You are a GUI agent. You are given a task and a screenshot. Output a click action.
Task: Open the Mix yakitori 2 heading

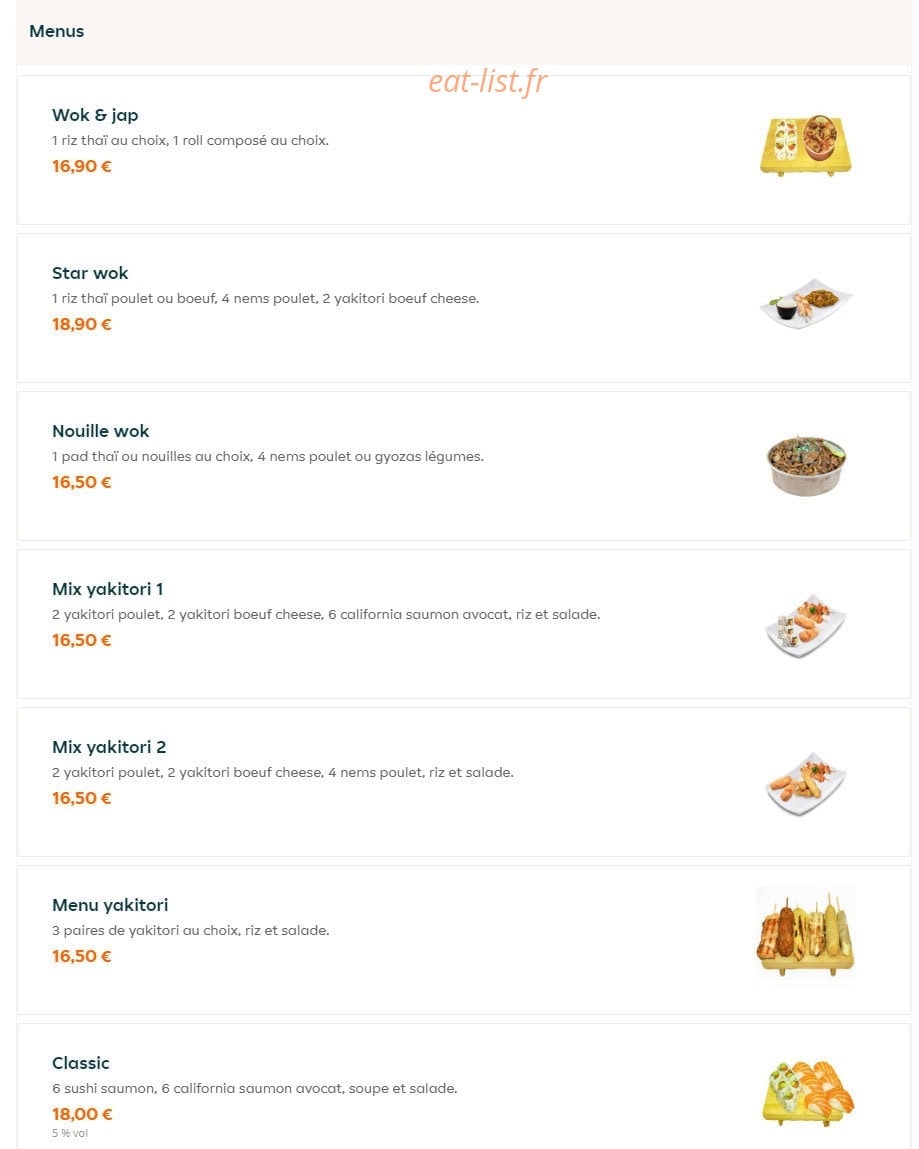109,747
